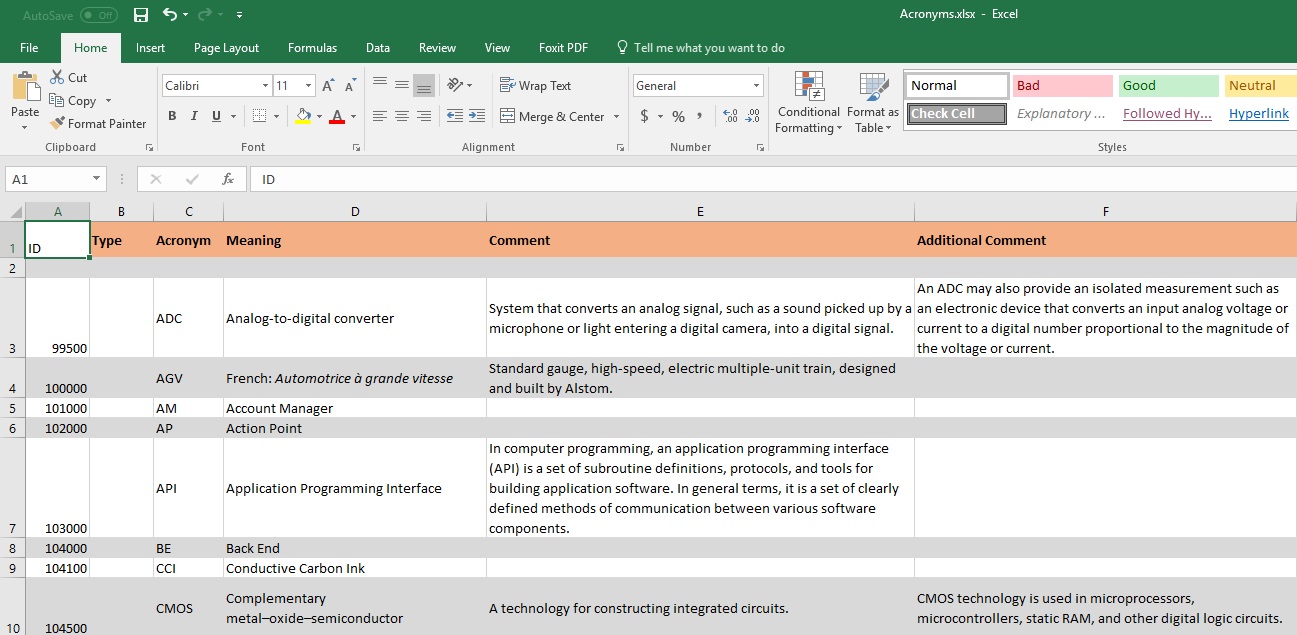Image resolution: width=1297 pixels, height=635 pixels.
Task: Click the Copy icon
Action: tap(57, 101)
